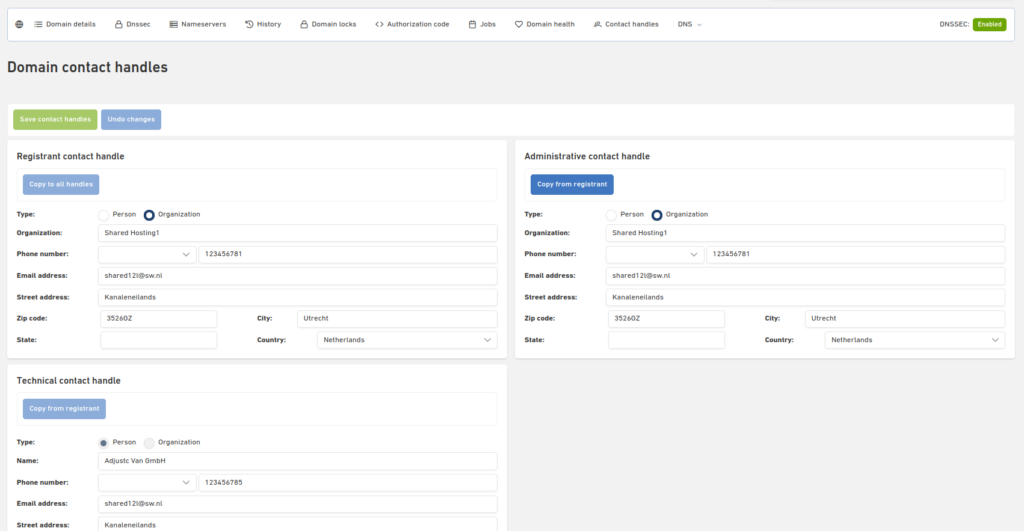
Task: Click Technical street address field Kanaleneilands
Action: click(298, 524)
